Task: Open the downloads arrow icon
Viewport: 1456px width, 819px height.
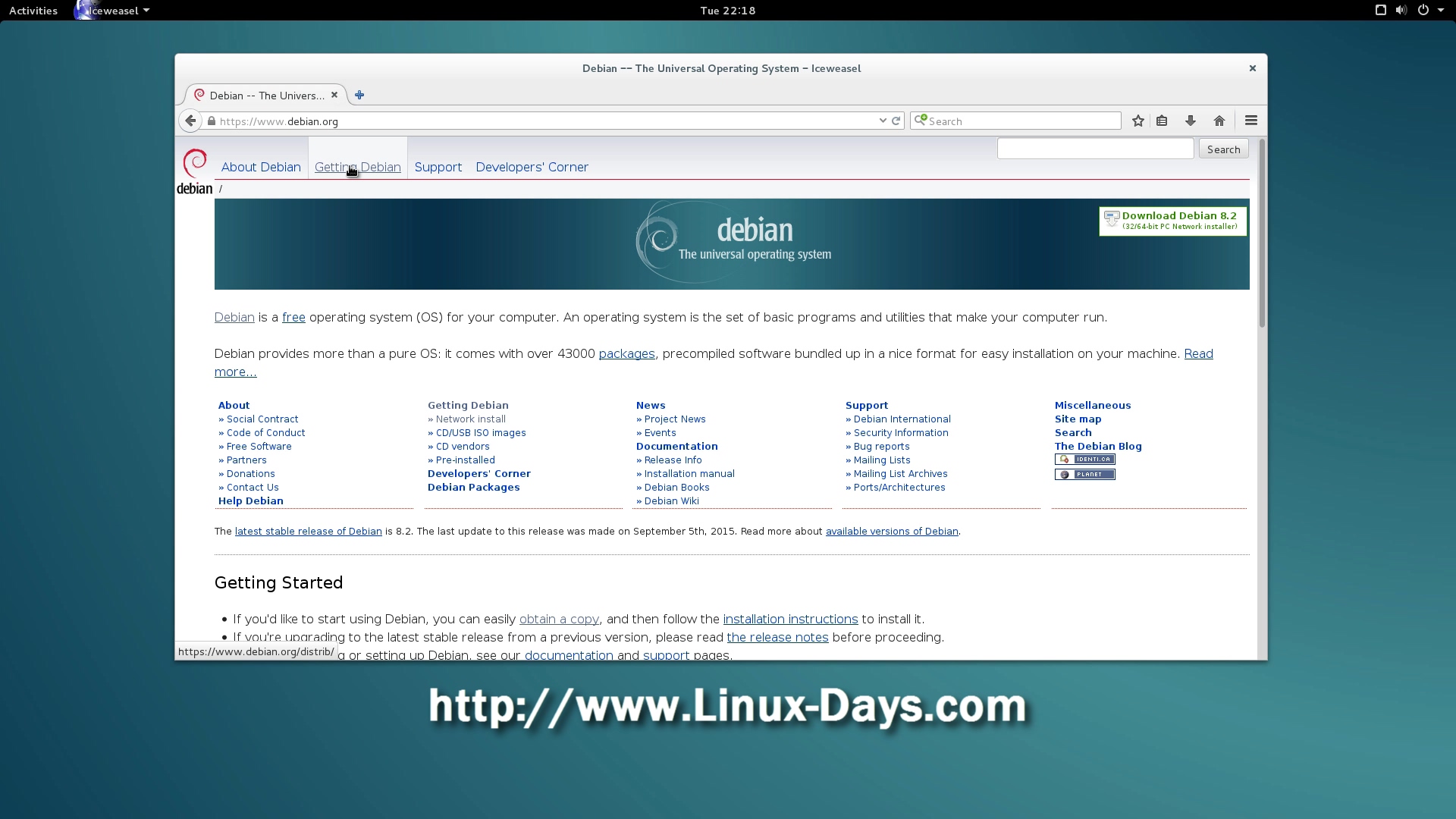Action: pos(1190,121)
